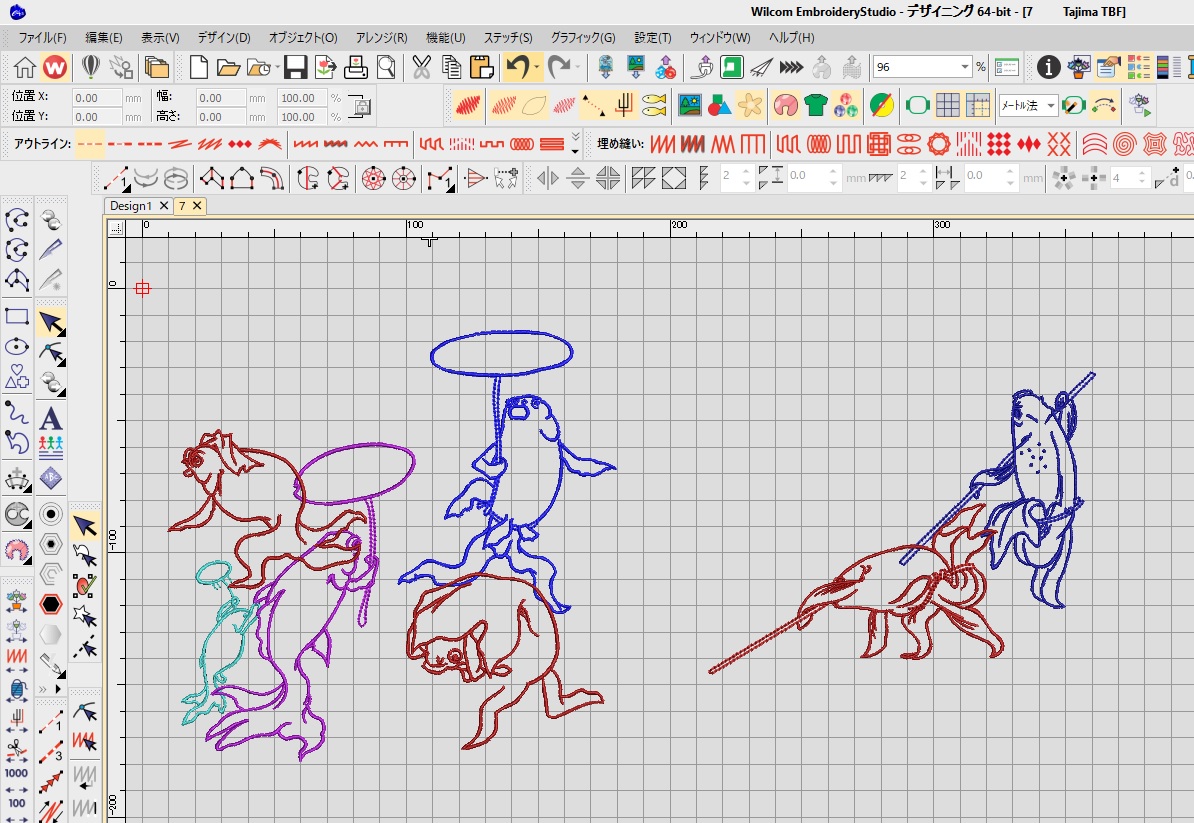Copy the selection with the copy icon
The width and height of the screenshot is (1194, 823).
pyautogui.click(x=452, y=68)
